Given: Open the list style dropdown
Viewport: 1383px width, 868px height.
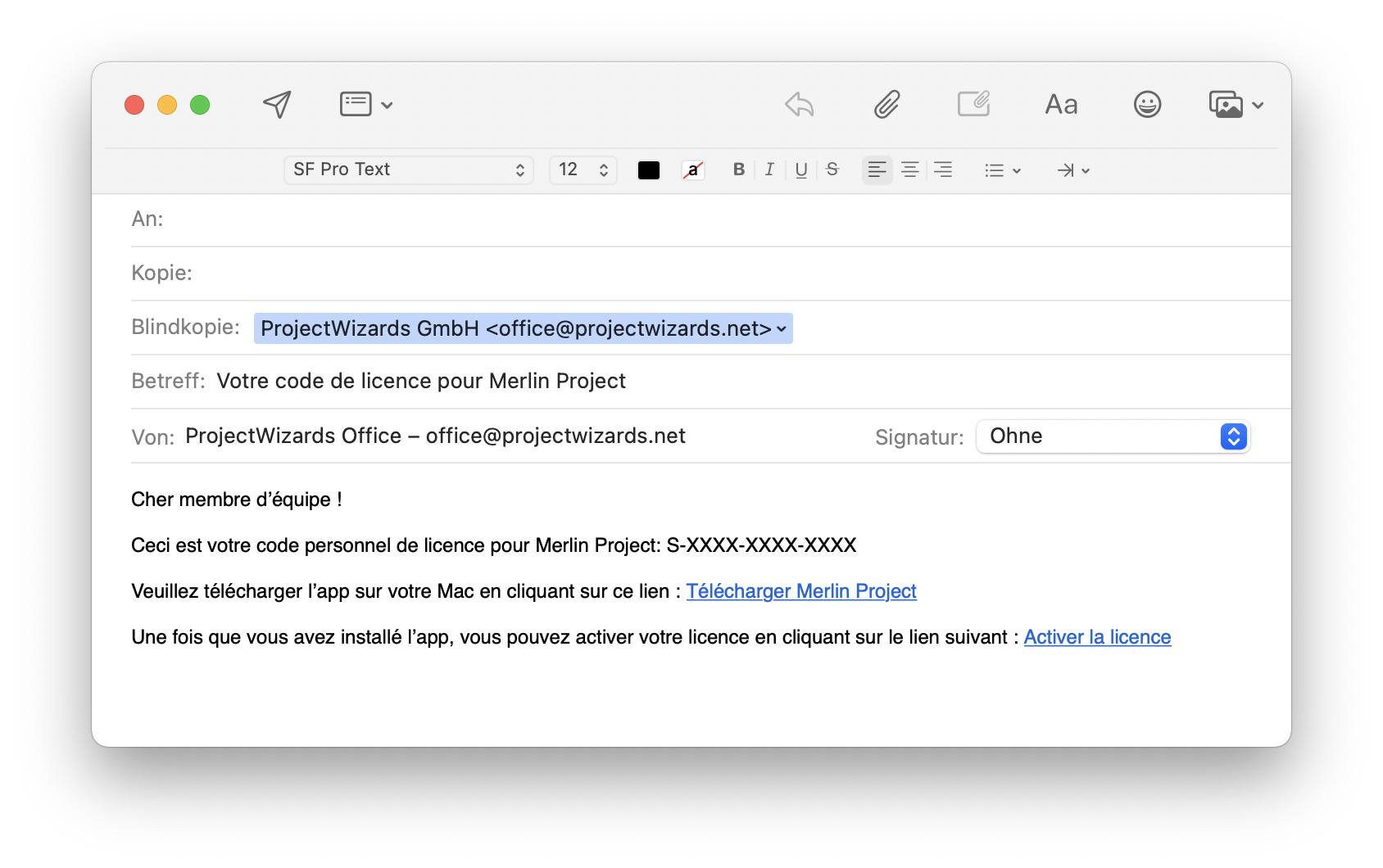Looking at the screenshot, I should click(1001, 170).
